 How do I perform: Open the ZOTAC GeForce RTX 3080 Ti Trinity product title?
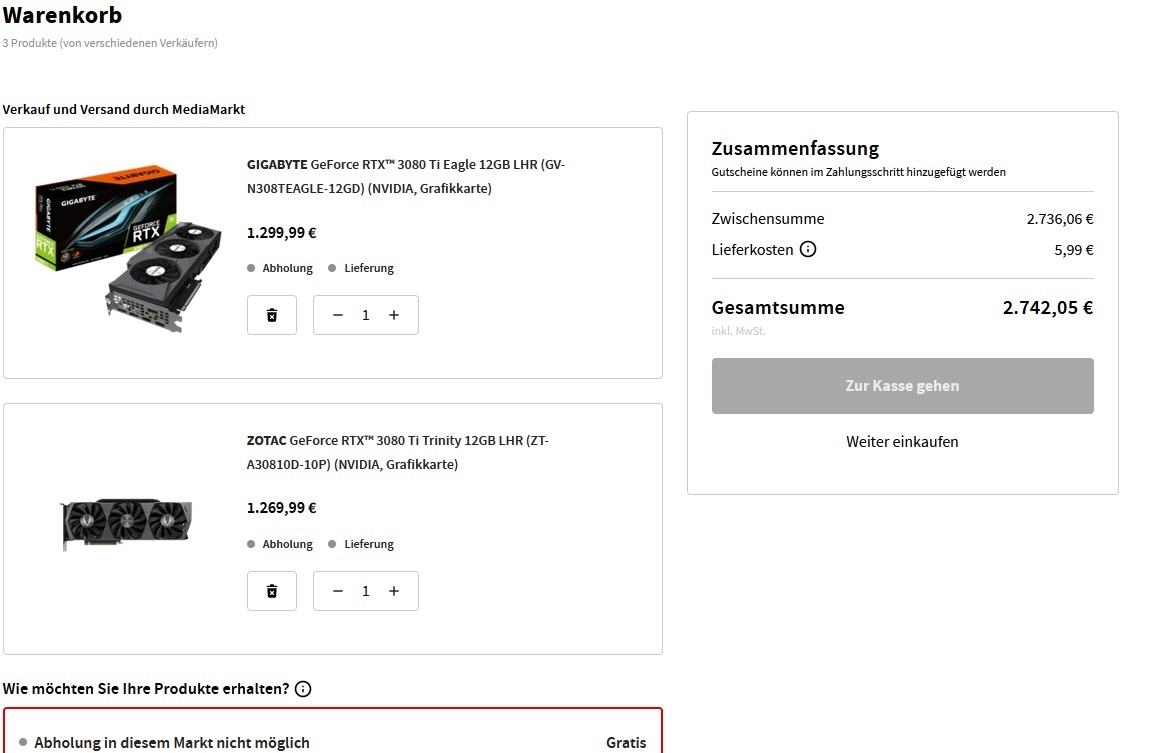tap(398, 453)
